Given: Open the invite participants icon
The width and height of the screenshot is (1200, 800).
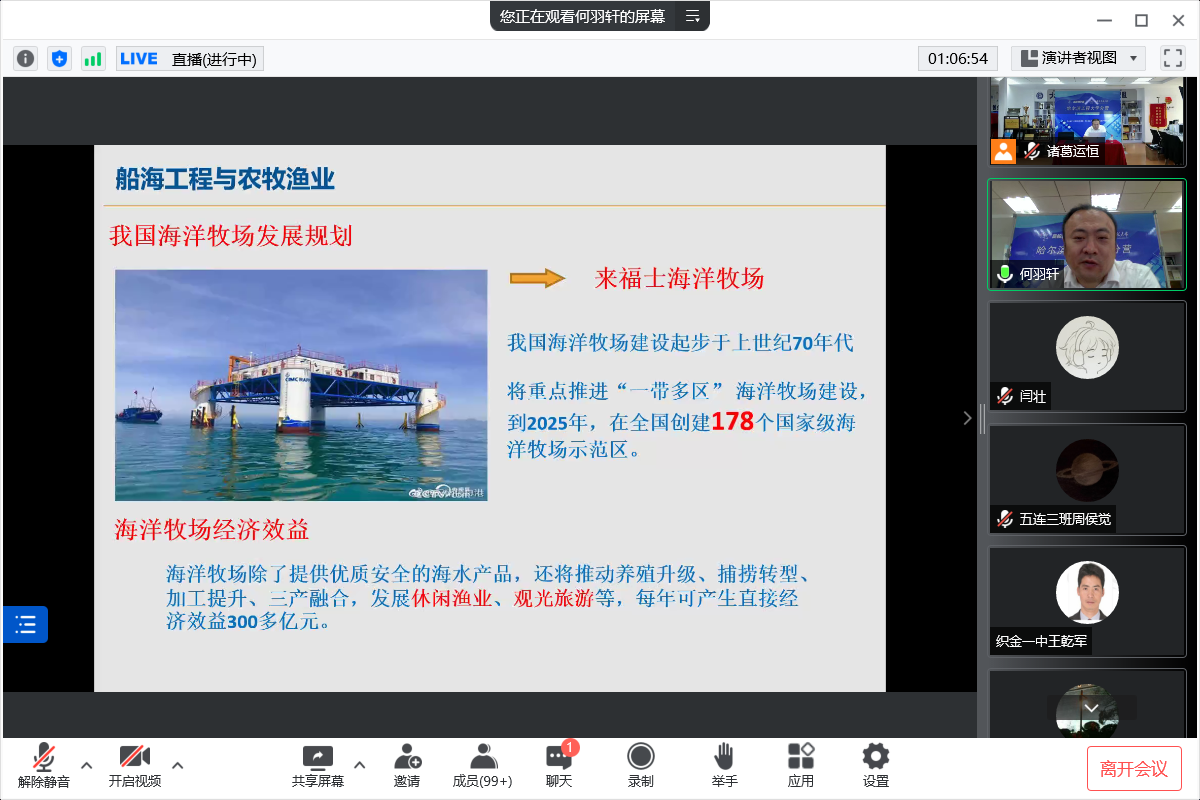Looking at the screenshot, I should (x=407, y=765).
